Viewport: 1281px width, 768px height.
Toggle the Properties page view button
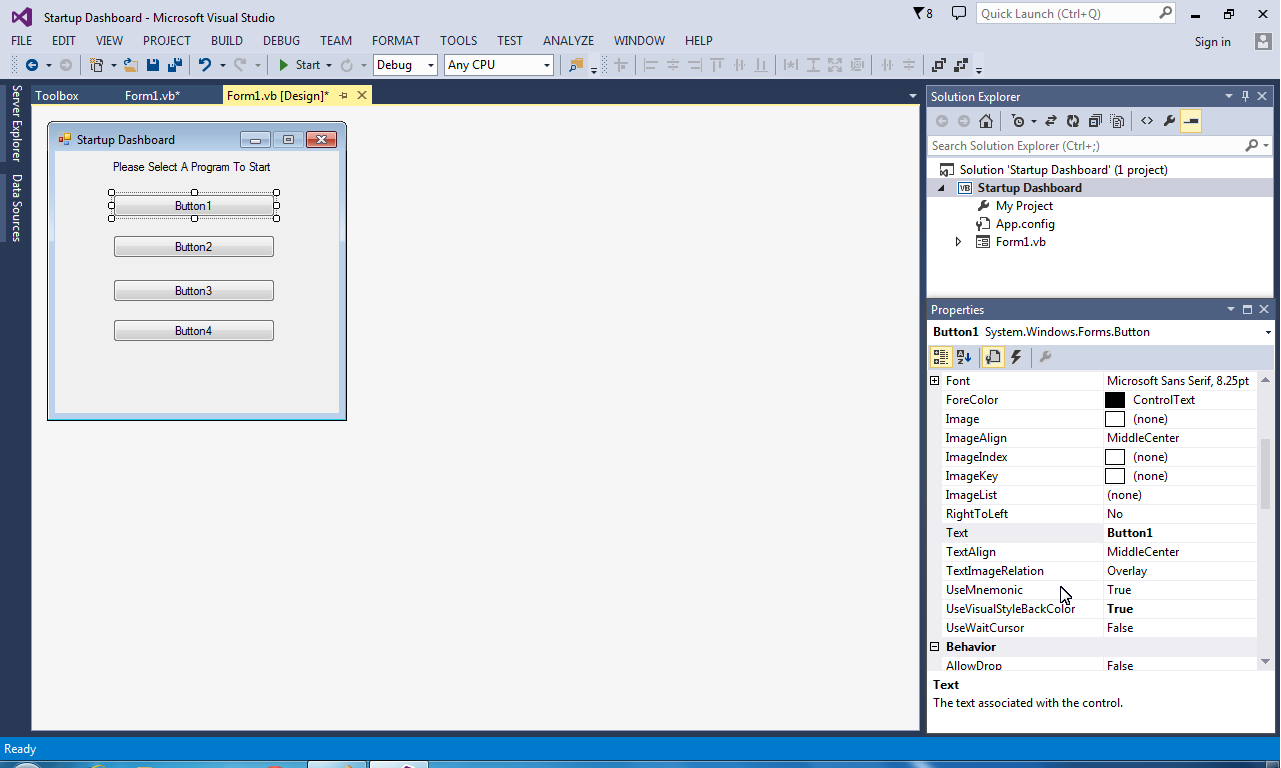pos(993,357)
